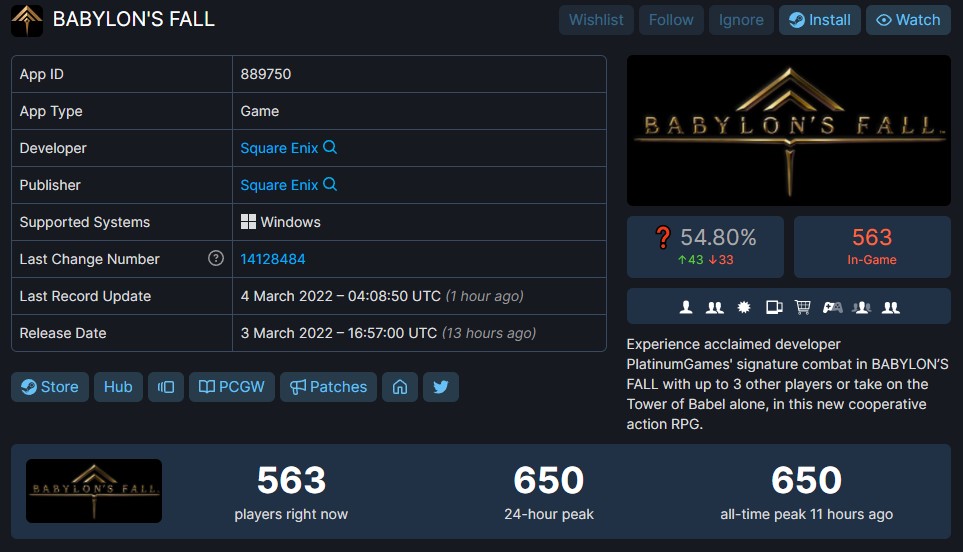The height and width of the screenshot is (552, 963).
Task: Click the Windows text in Supported Systems
Action: coord(290,222)
